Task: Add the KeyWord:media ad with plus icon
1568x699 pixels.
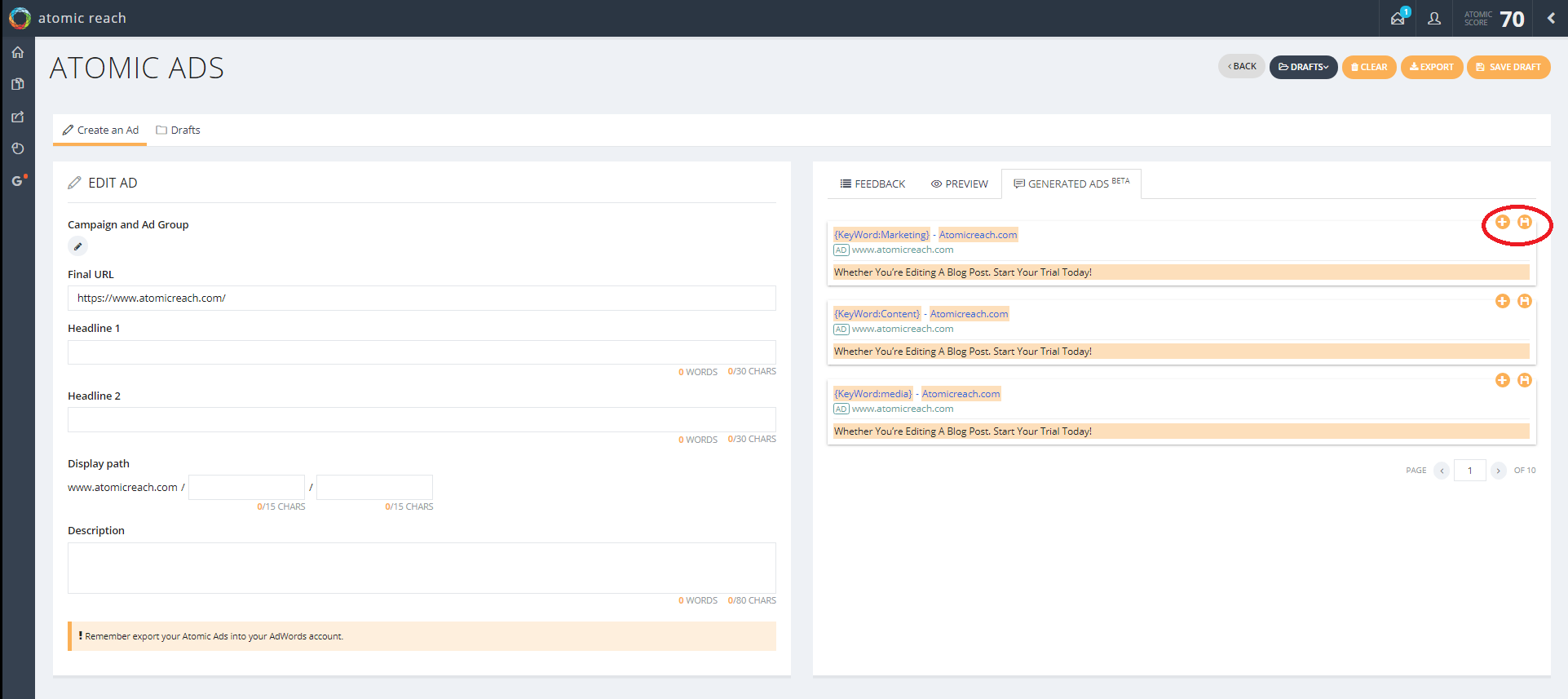Action: 1503,380
